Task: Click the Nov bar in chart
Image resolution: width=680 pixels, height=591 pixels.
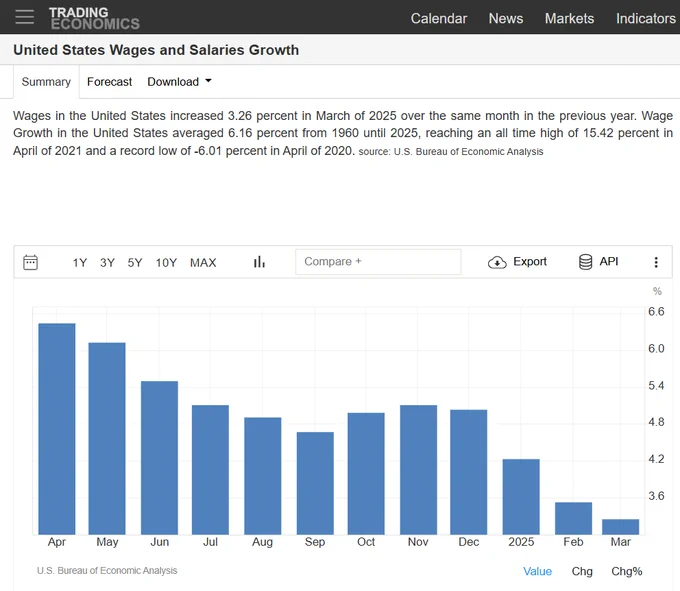Action: (x=418, y=470)
